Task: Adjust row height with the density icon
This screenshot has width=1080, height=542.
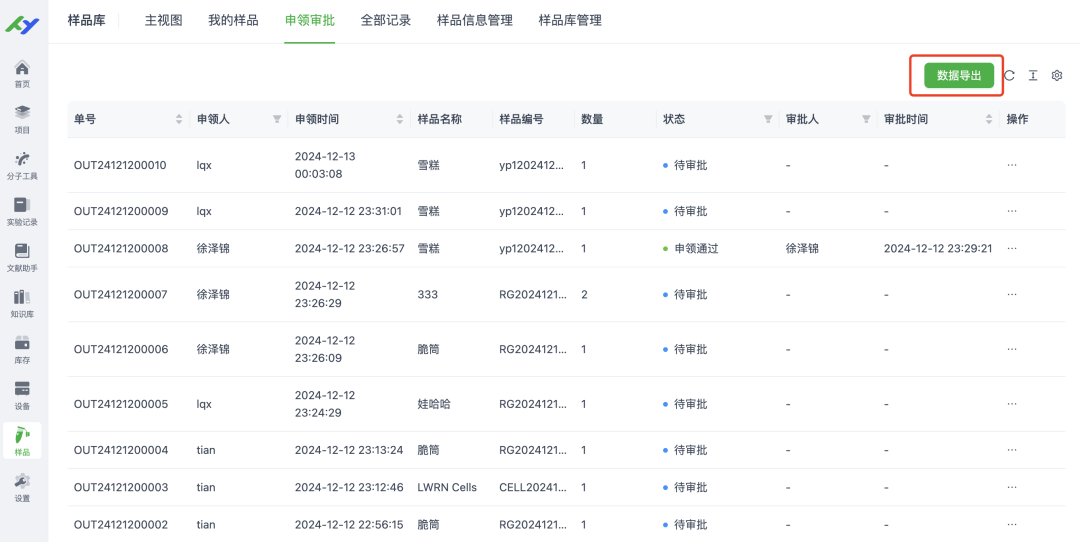Action: [1032, 76]
